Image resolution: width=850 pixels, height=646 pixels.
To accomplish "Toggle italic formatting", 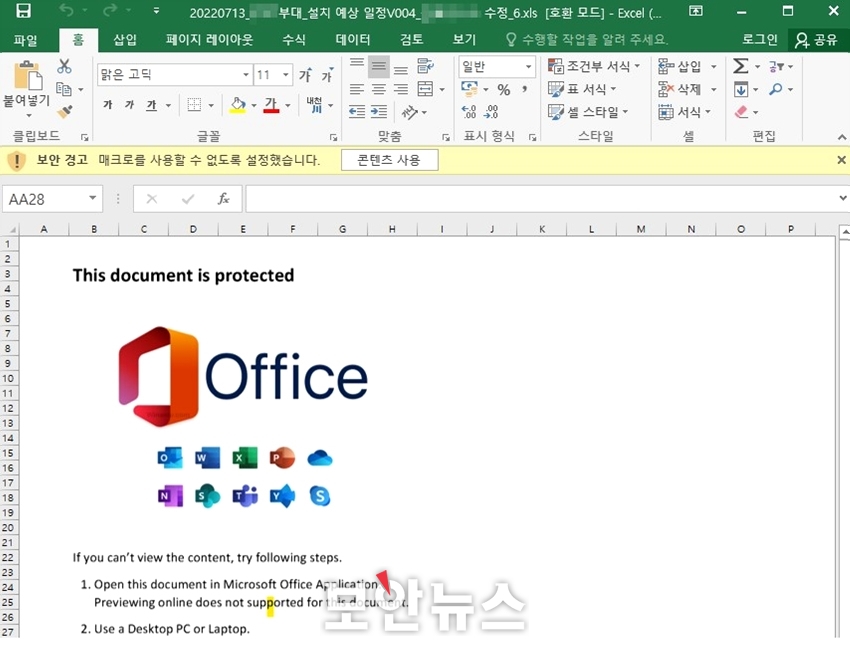I will (130, 105).
